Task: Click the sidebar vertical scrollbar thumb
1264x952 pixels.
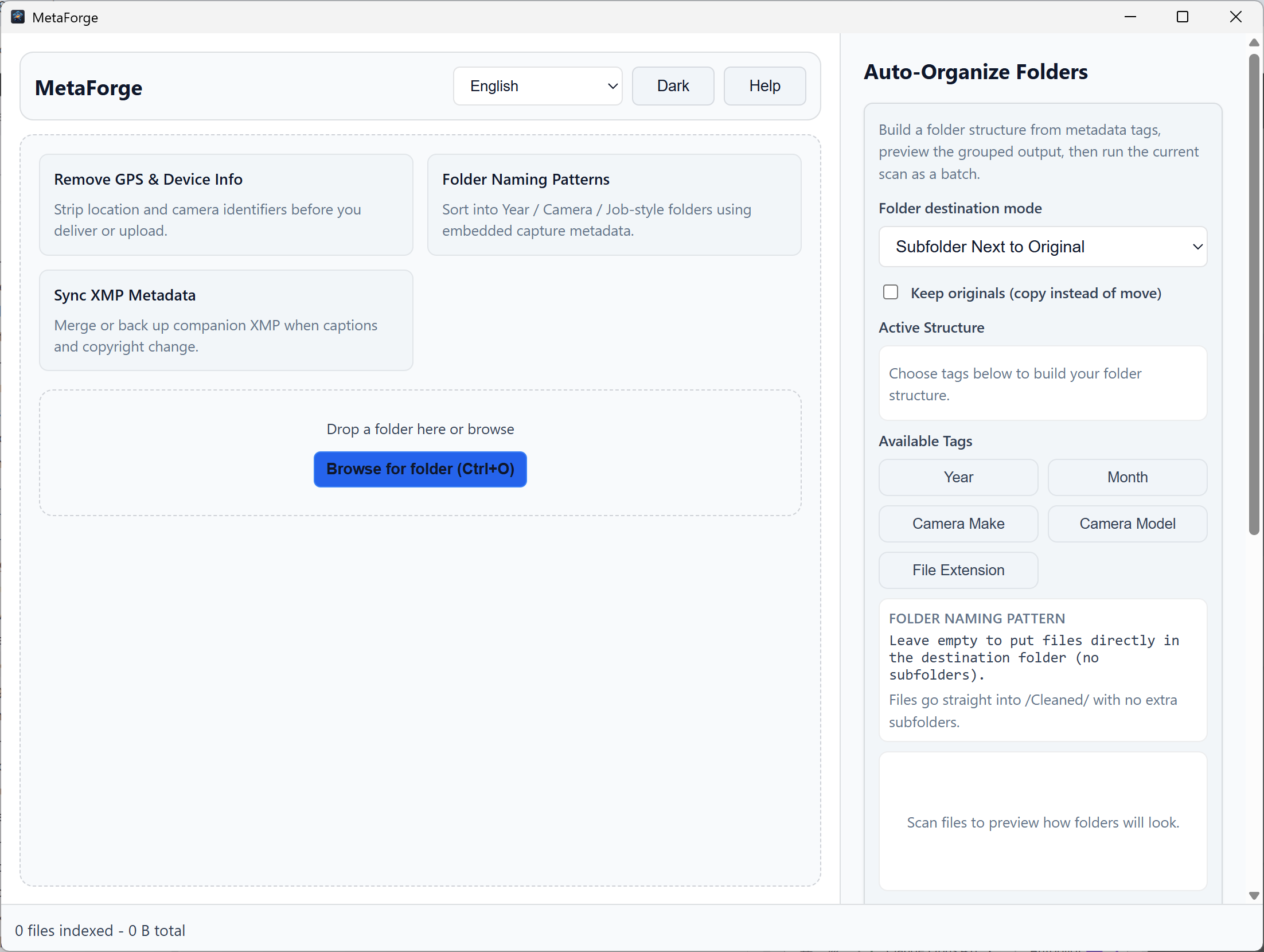Action: [1254, 295]
